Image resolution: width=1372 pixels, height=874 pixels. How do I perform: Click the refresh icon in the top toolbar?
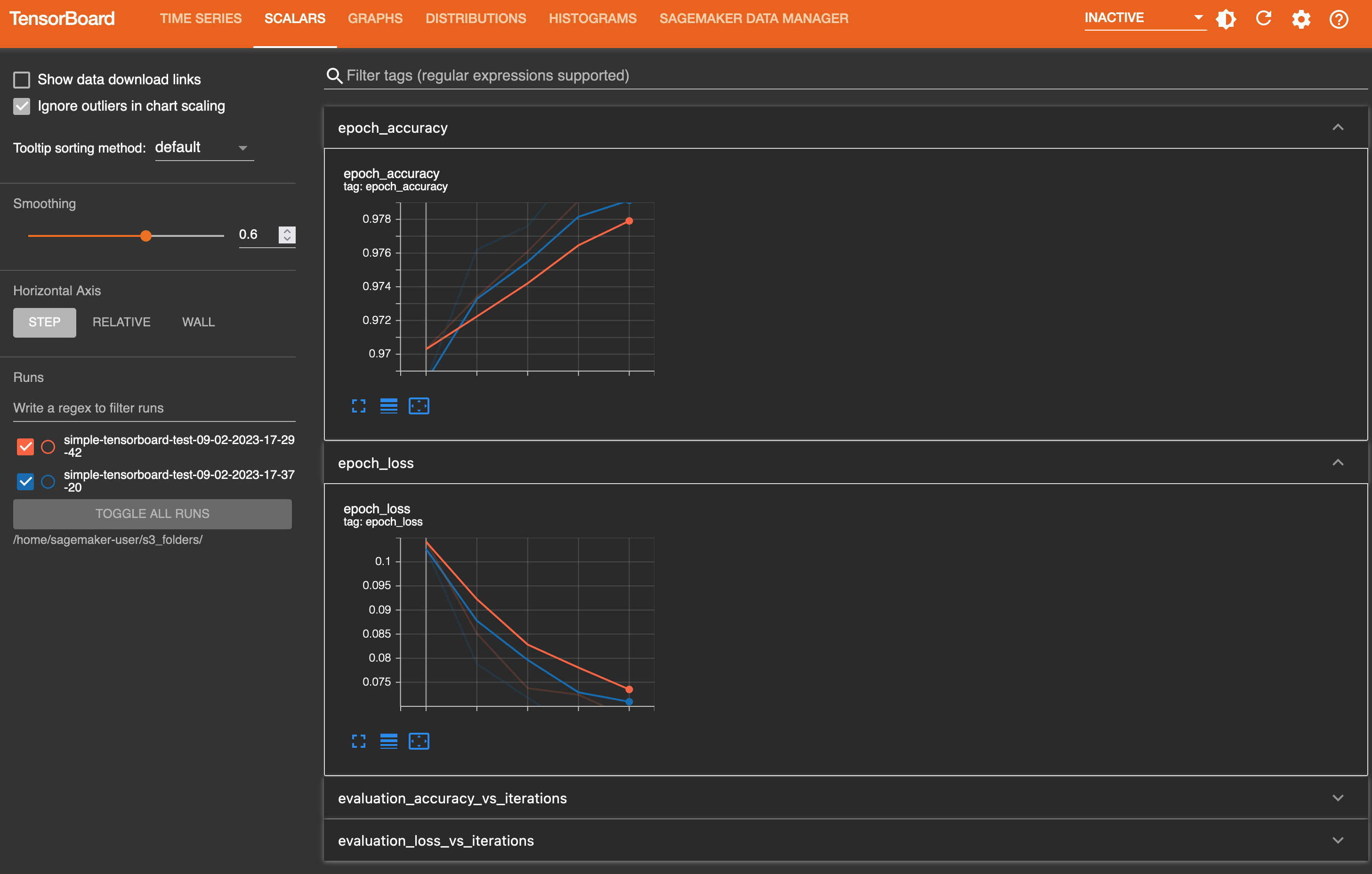(1264, 17)
